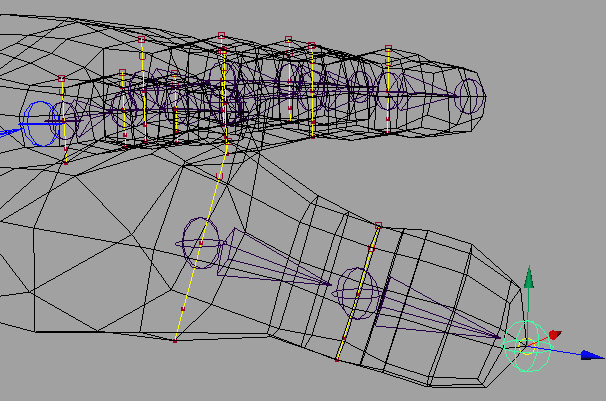Click red square atop the lower finger's yellow line

pos(378,225)
